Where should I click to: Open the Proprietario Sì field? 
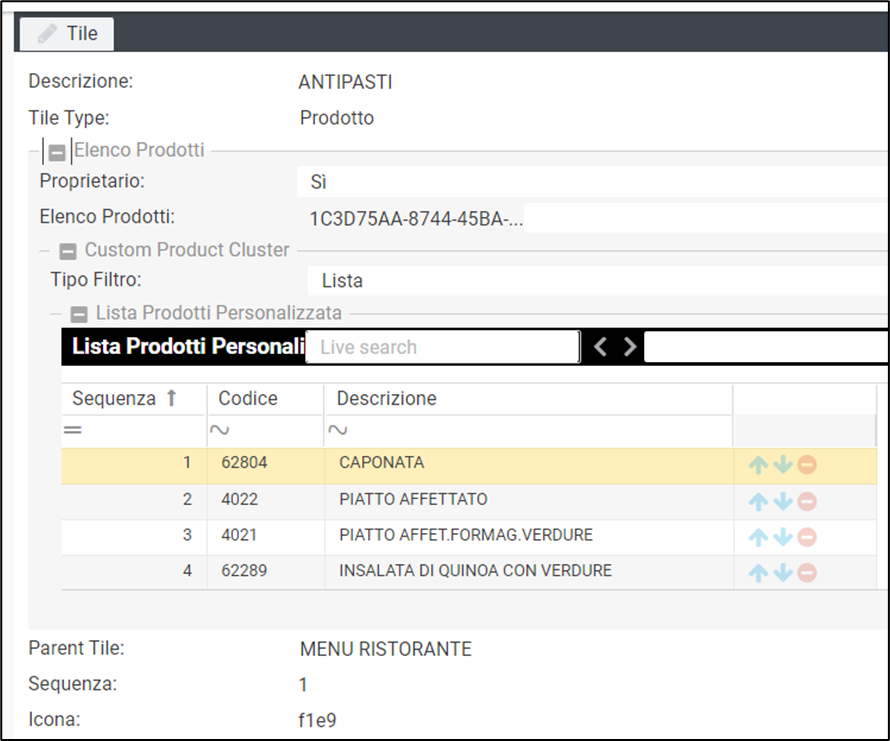590,182
